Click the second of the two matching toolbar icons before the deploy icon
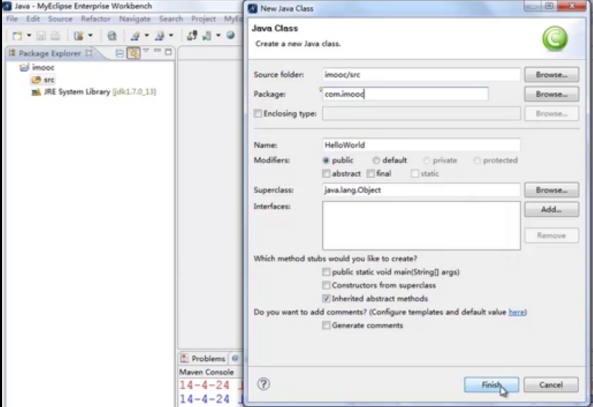The height and width of the screenshot is (407, 593). [x=160, y=36]
